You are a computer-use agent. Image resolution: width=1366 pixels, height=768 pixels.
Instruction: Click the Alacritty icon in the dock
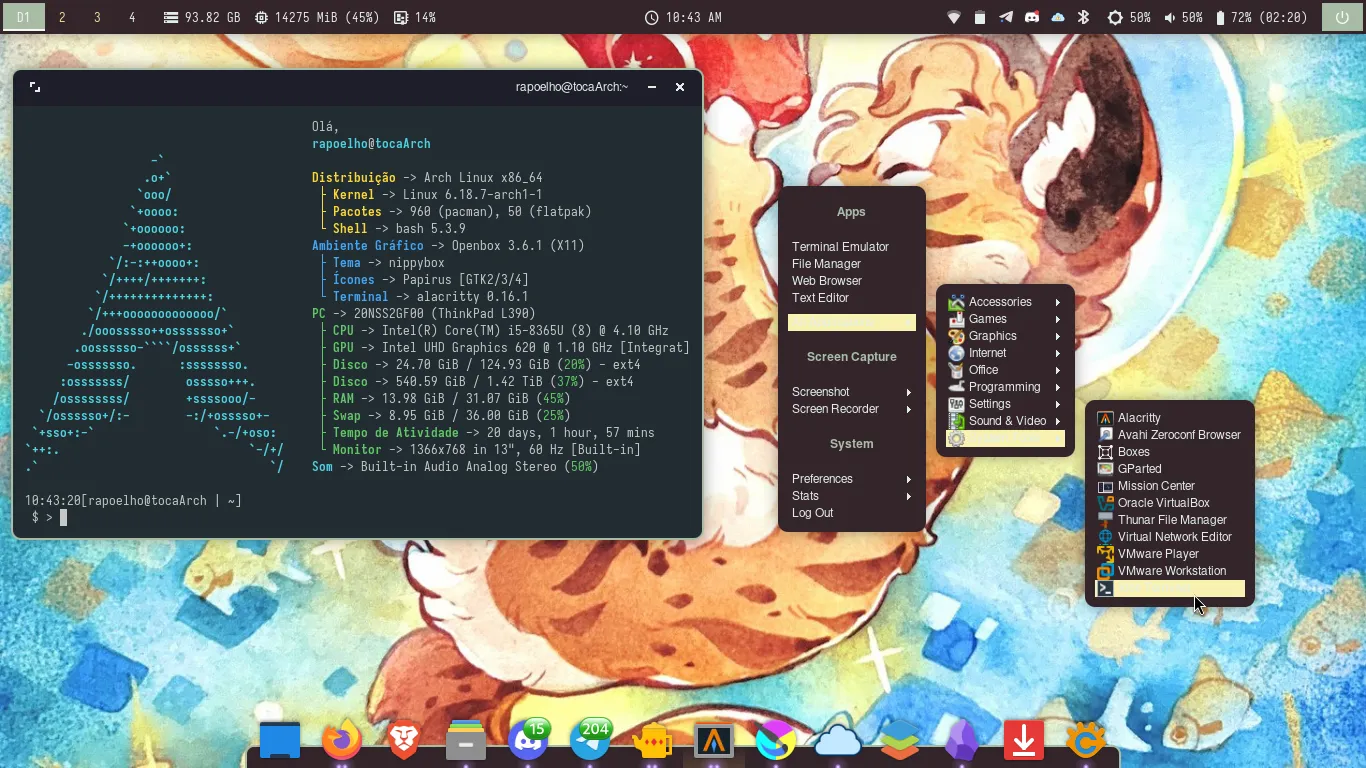click(x=714, y=741)
